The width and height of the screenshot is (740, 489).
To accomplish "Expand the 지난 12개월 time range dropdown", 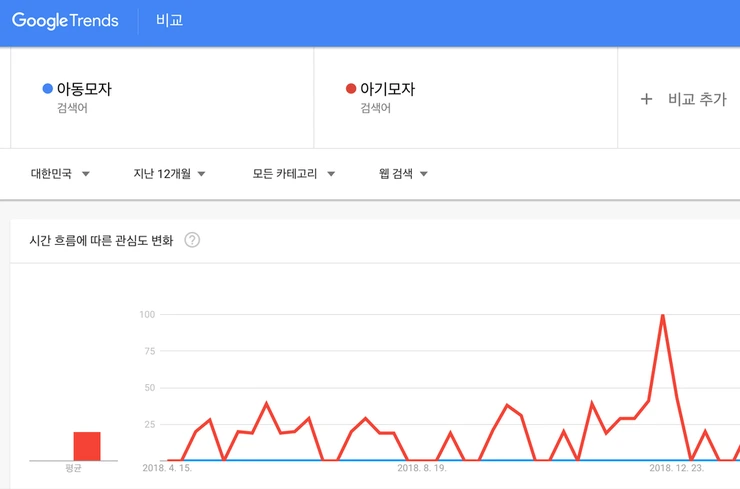I will click(x=169, y=174).
